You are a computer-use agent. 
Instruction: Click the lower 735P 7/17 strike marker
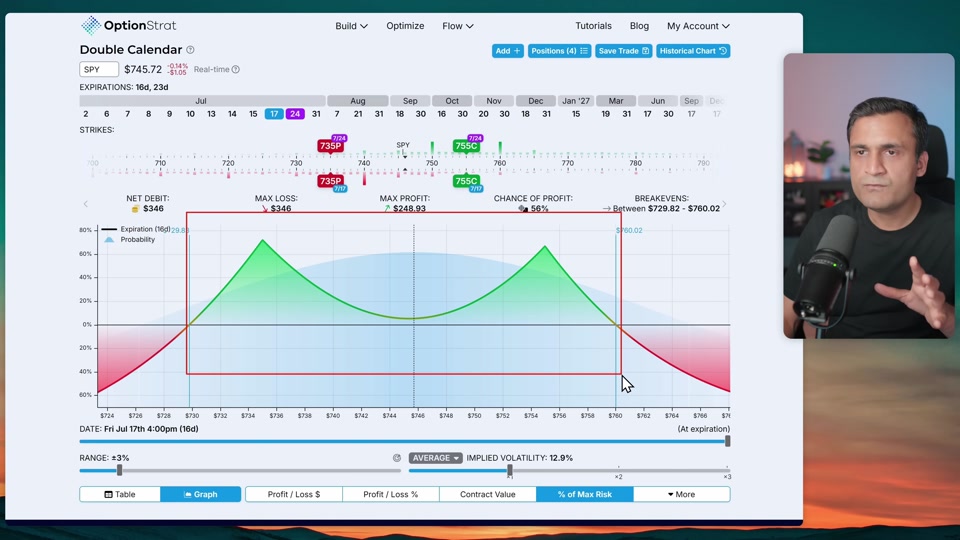click(330, 181)
